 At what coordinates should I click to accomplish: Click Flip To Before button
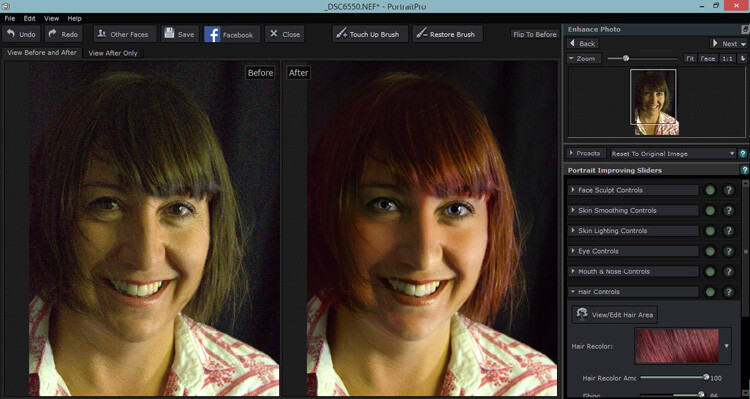coord(535,34)
